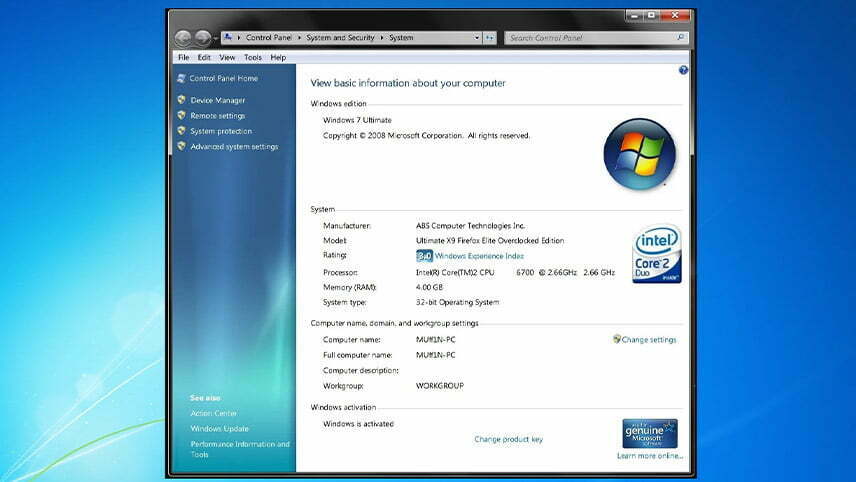This screenshot has height=482, width=856.
Task: Select Control Panel in the breadcrumb
Action: [x=269, y=38]
